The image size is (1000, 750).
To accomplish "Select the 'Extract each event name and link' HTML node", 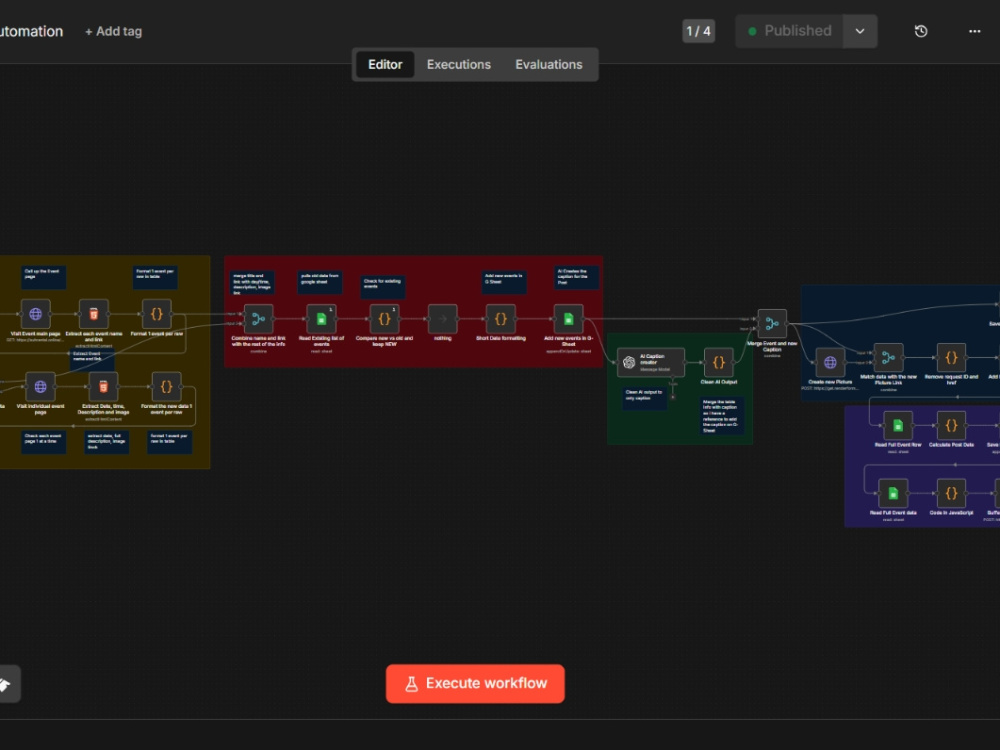I will pyautogui.click(x=94, y=314).
